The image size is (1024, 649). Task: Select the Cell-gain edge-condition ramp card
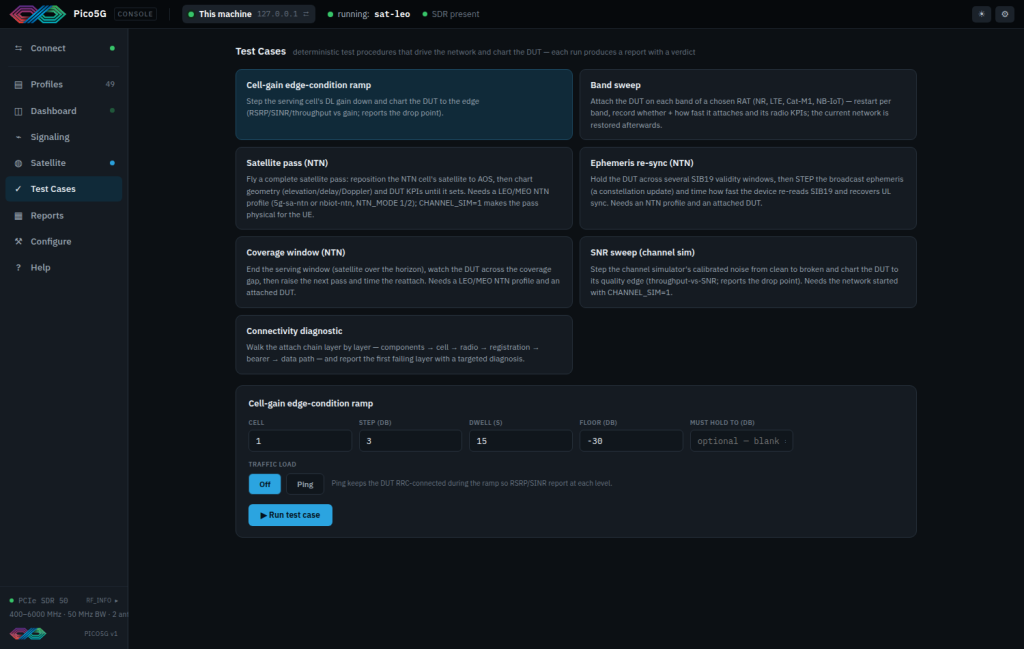(x=404, y=104)
